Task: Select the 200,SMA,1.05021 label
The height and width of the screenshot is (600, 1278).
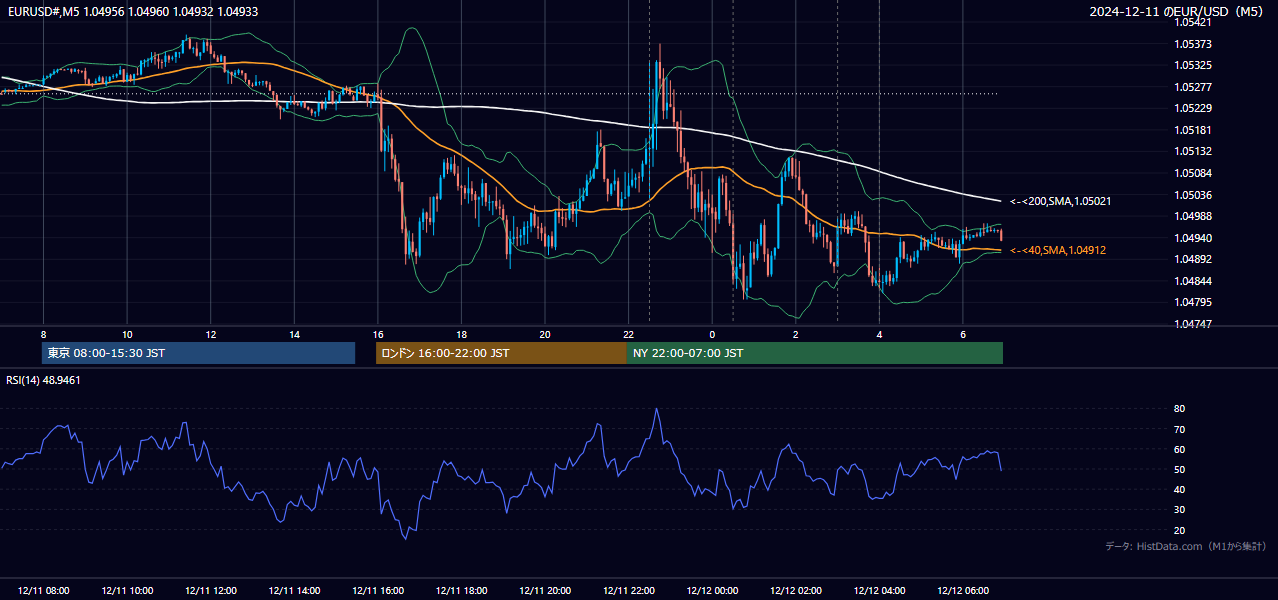Action: click(1060, 201)
